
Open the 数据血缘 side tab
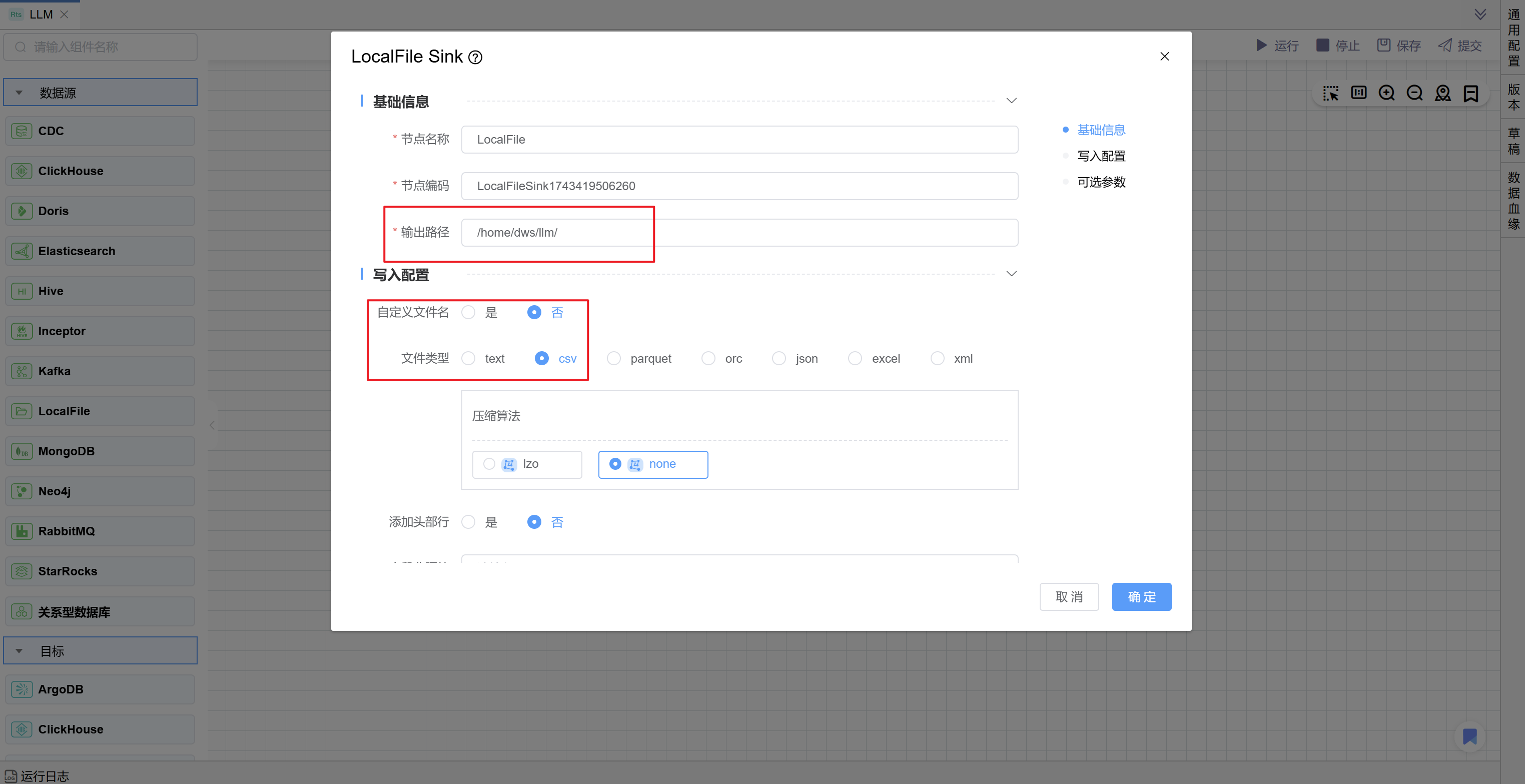pyautogui.click(x=1513, y=200)
